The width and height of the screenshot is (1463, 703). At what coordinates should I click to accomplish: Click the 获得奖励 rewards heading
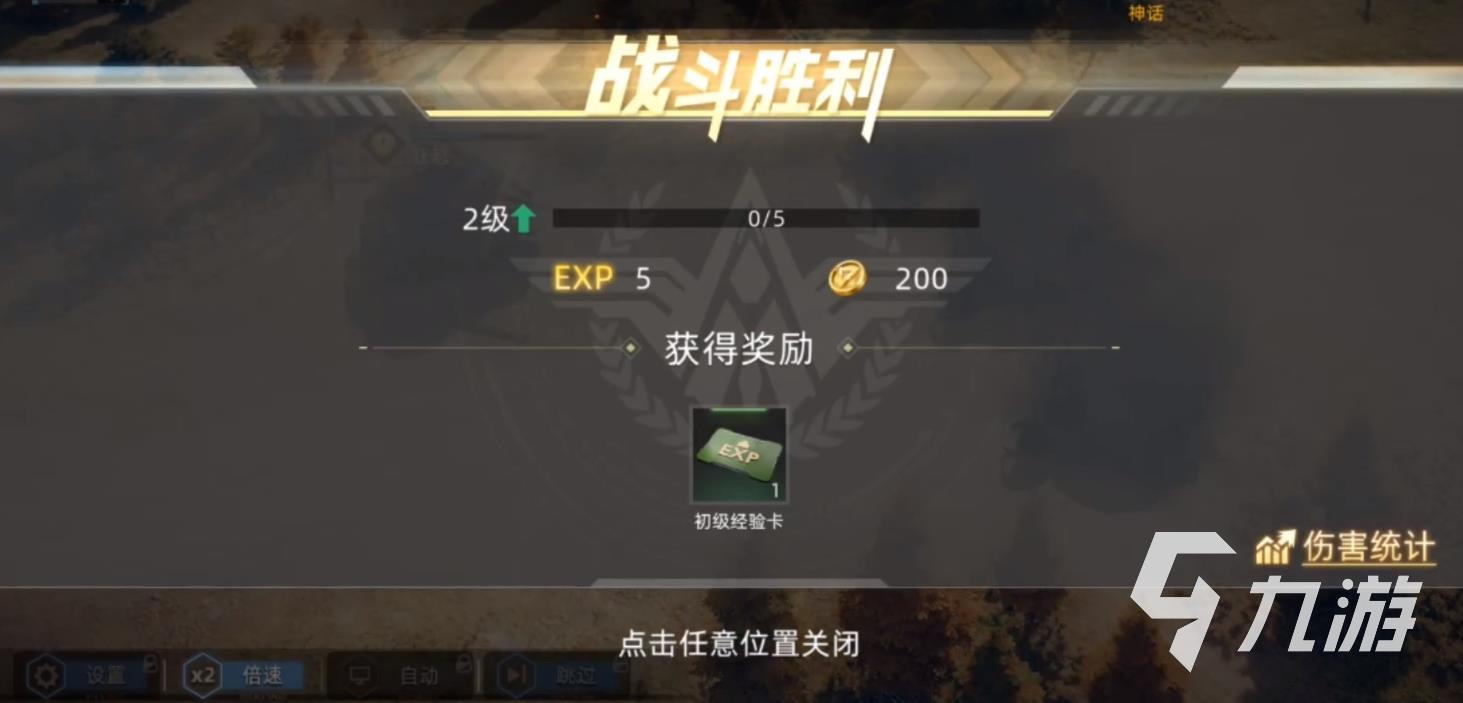(x=739, y=349)
